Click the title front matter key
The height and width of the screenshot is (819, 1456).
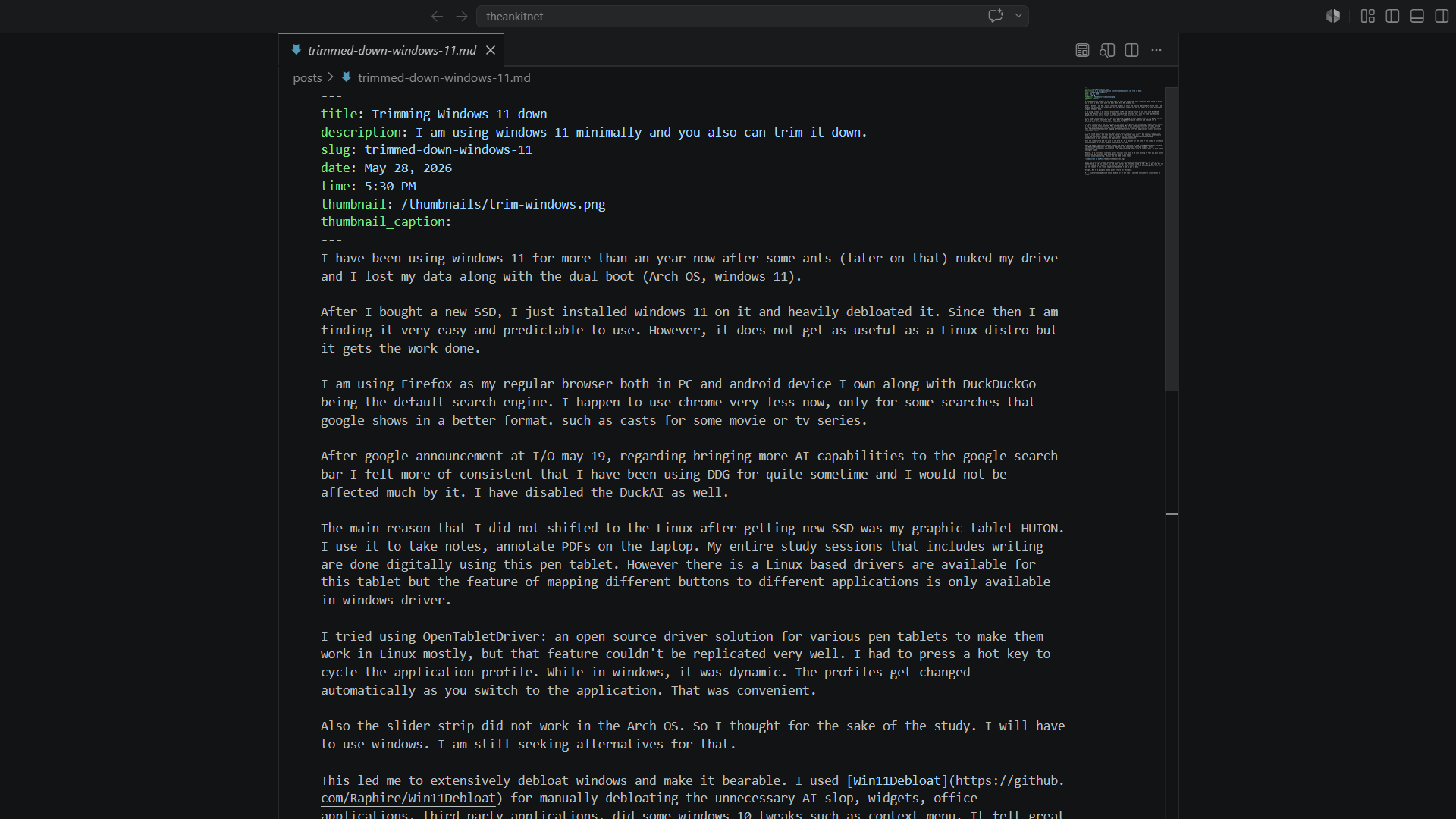tap(339, 114)
